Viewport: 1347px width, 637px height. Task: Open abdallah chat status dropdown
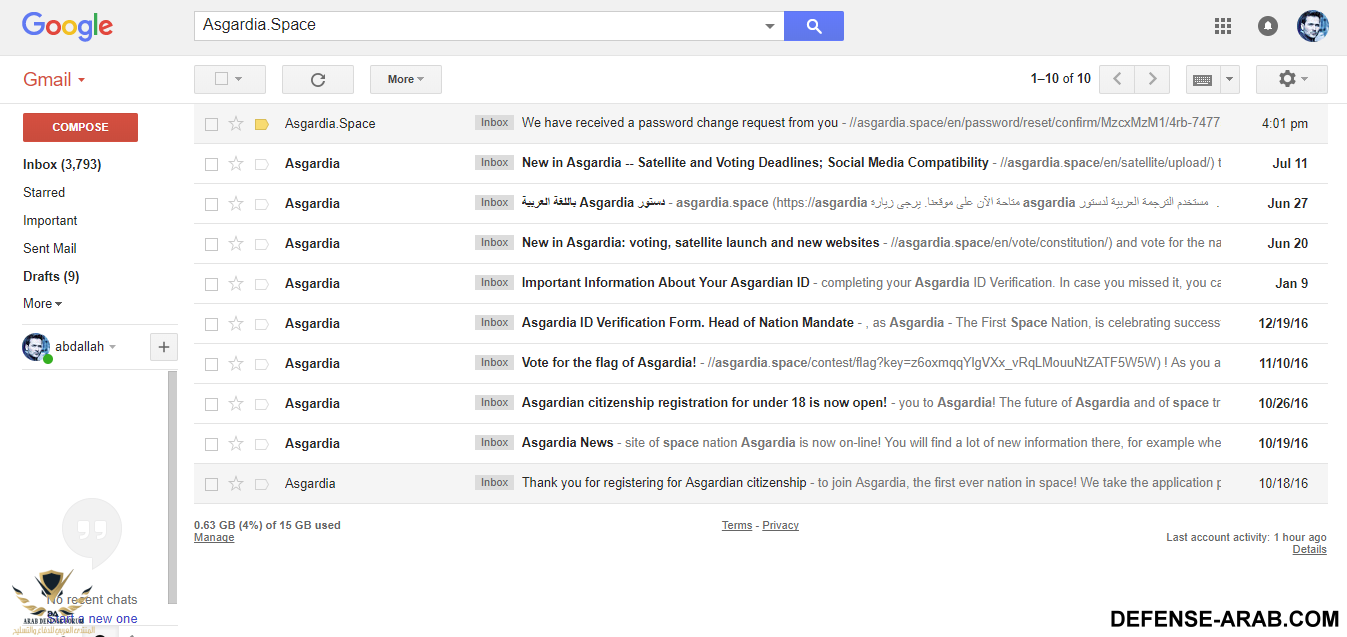(x=112, y=347)
